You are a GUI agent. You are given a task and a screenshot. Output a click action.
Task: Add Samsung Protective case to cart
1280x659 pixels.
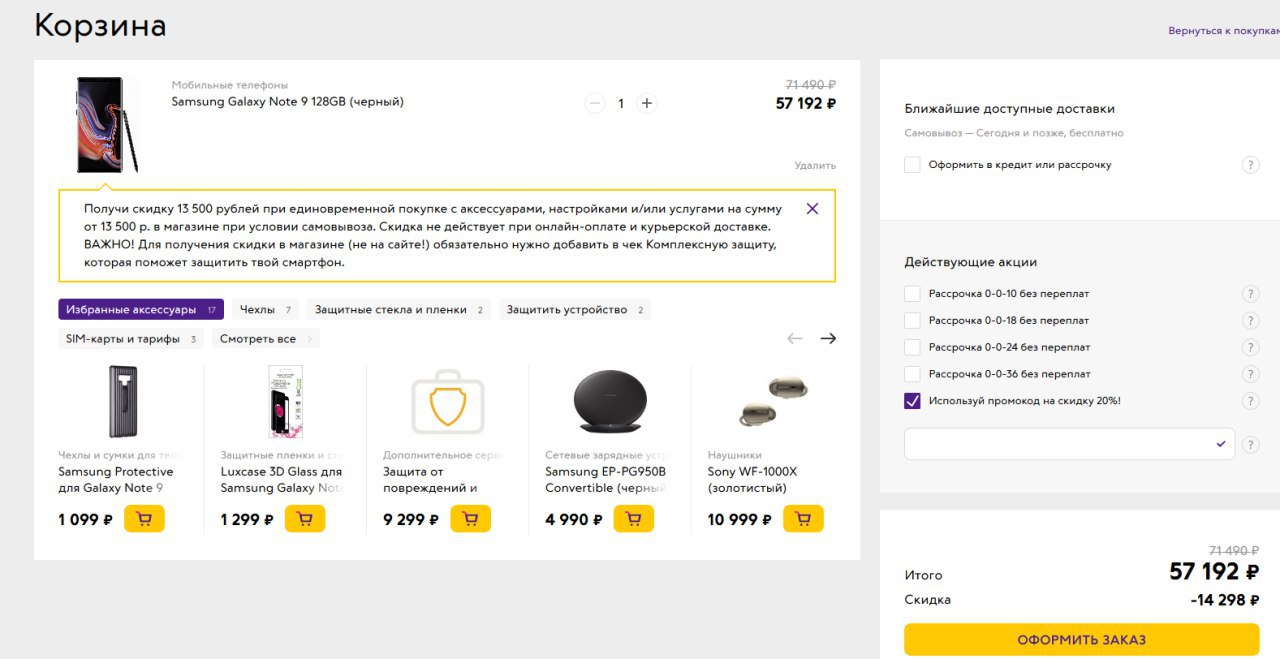(144, 519)
